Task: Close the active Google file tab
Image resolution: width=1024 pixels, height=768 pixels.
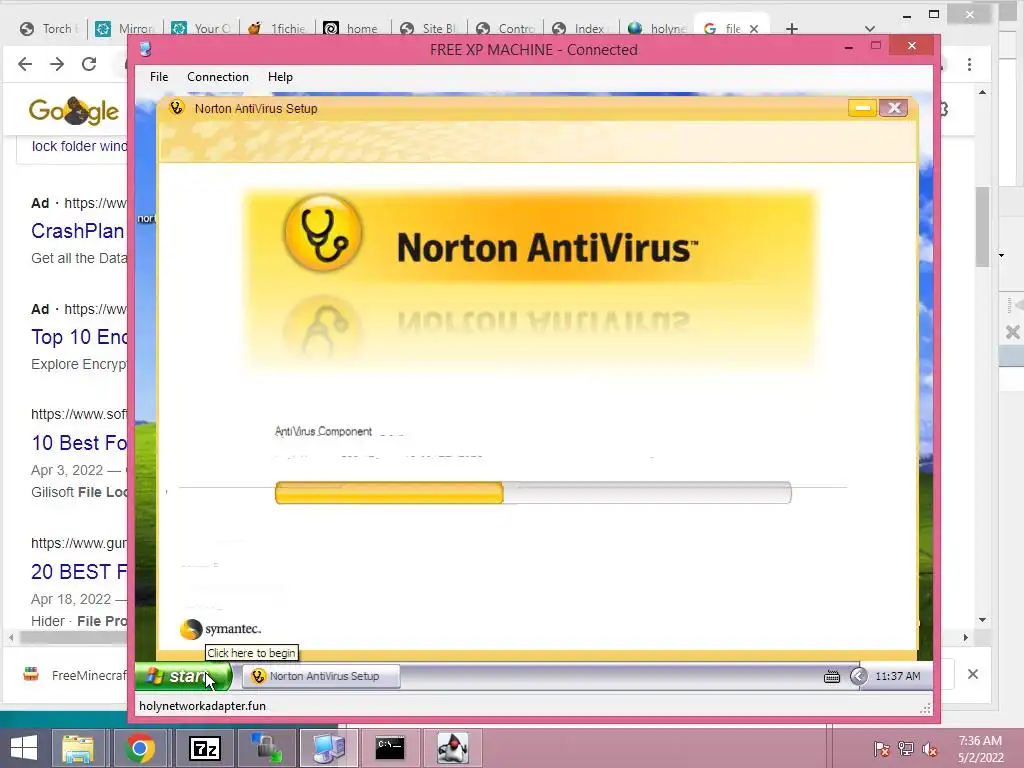Action: [x=754, y=29]
